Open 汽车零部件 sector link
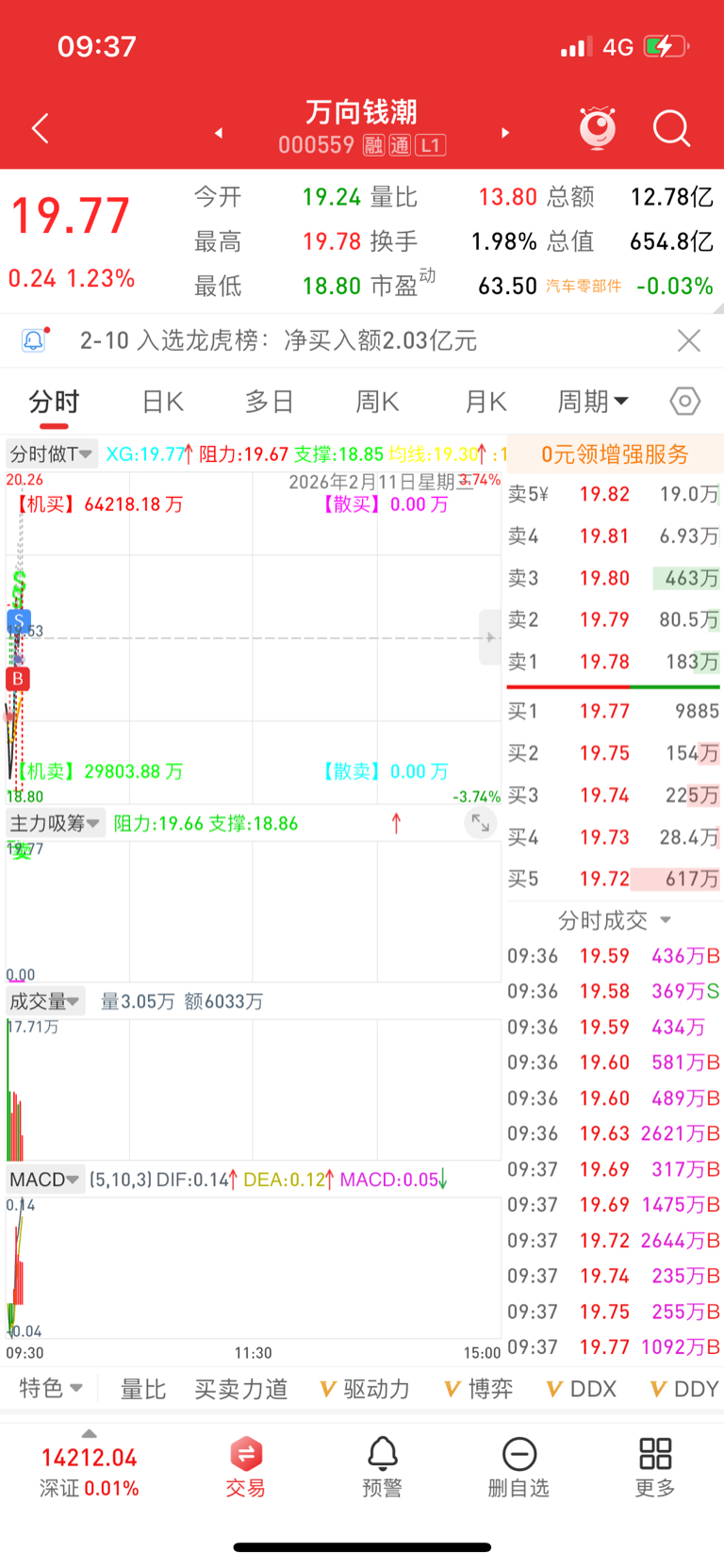724x1568 pixels. (584, 286)
